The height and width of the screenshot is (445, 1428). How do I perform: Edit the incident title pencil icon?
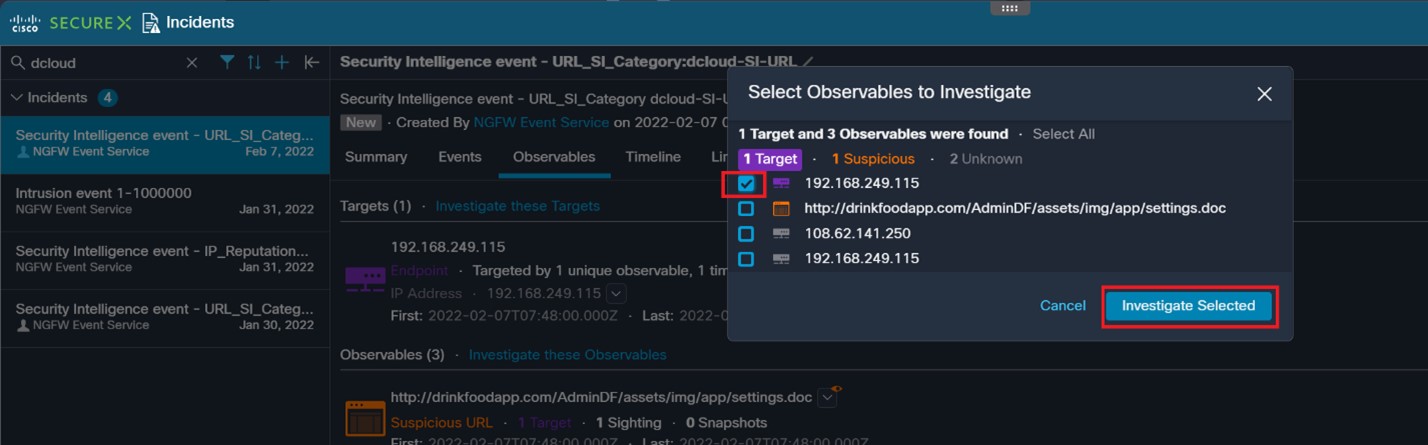point(808,62)
